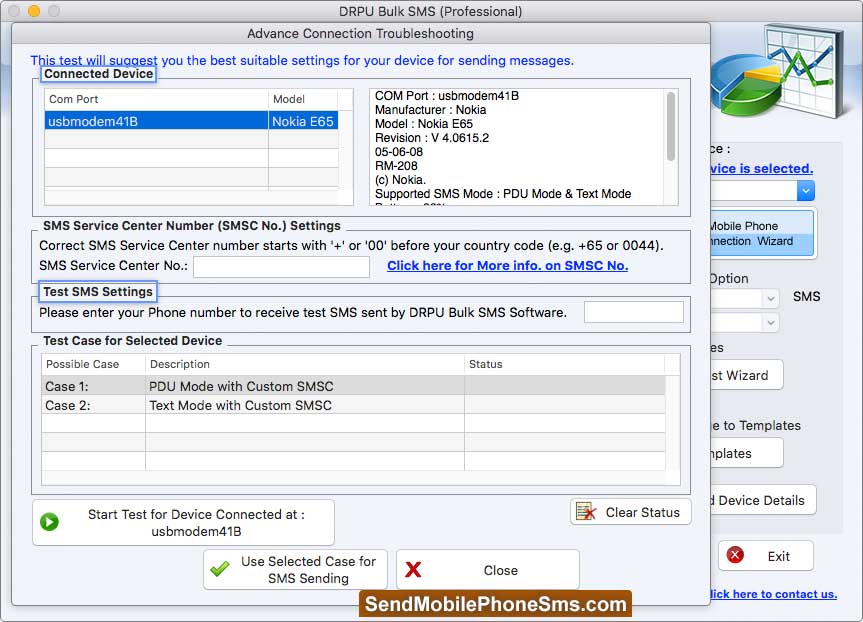Click the contact us link in main window
The image size is (863, 622).
[x=773, y=594]
